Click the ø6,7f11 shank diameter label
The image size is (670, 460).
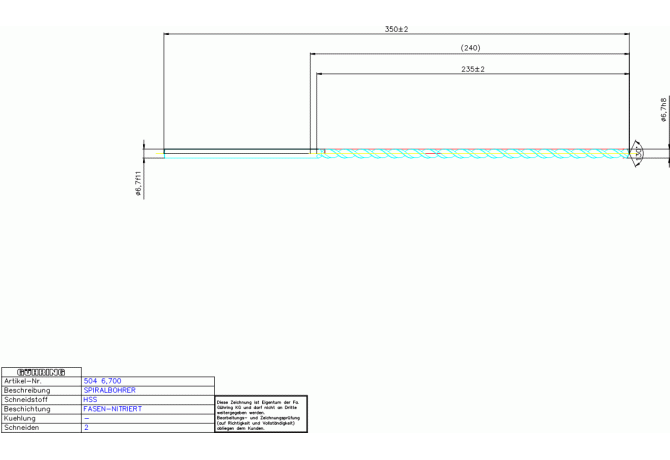tap(138, 184)
